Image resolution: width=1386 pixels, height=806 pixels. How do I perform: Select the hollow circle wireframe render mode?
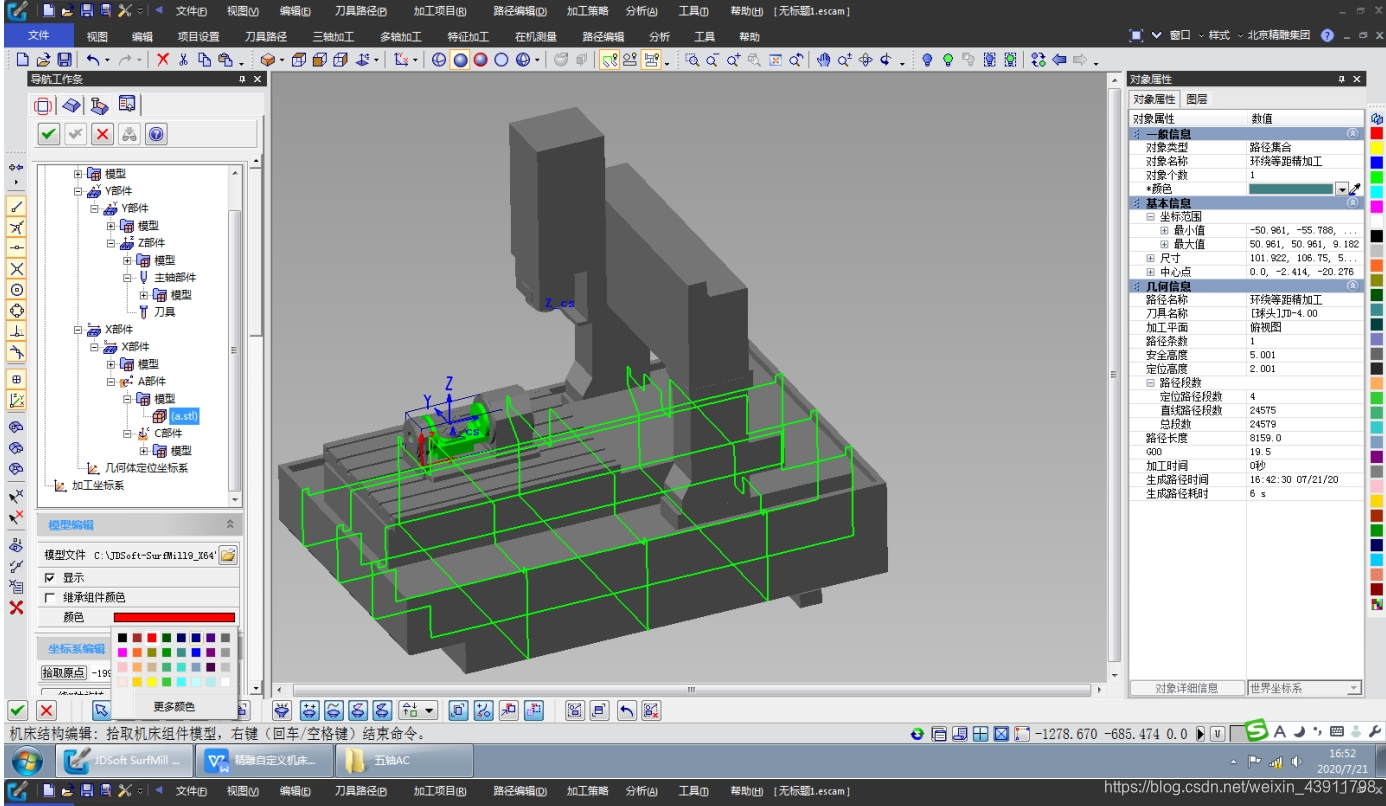tap(502, 60)
